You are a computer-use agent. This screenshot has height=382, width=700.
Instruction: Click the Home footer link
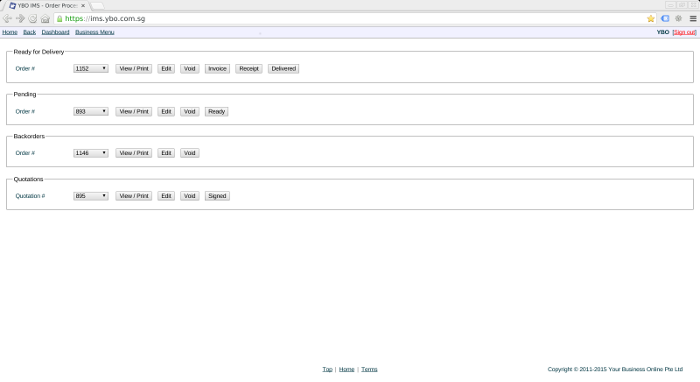(x=346, y=369)
